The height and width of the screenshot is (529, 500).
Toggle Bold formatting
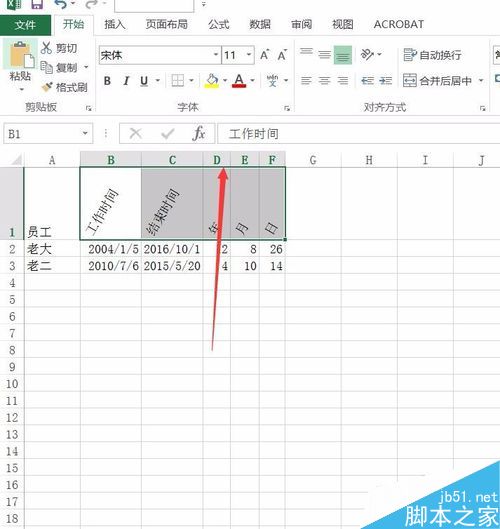(x=107, y=81)
